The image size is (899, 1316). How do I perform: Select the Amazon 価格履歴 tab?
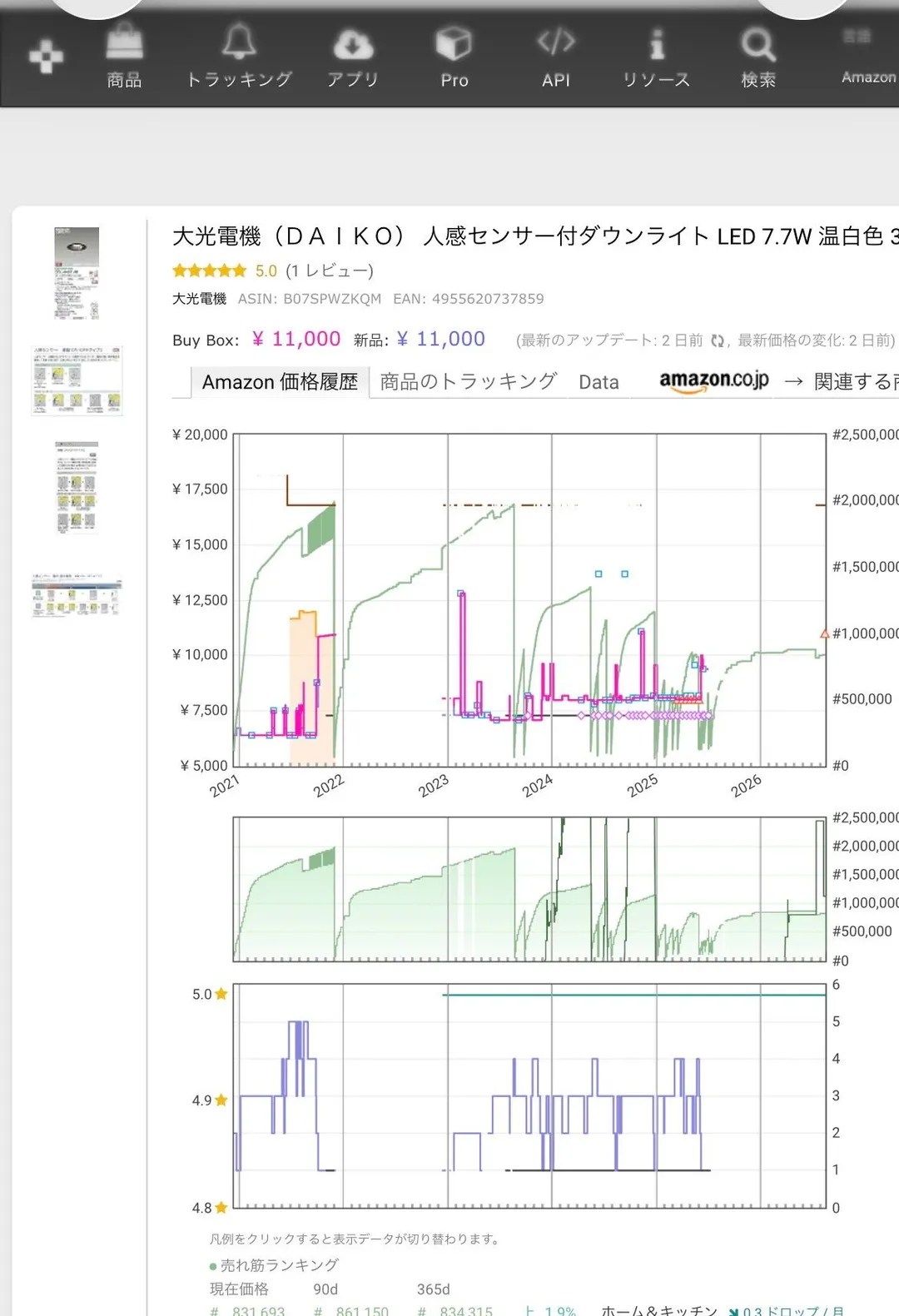click(280, 382)
